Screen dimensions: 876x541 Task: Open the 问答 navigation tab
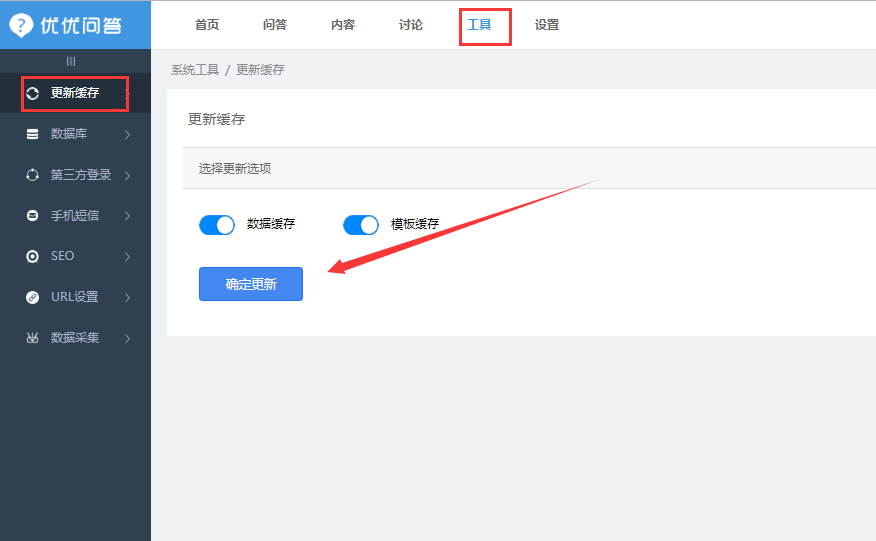[x=275, y=25]
